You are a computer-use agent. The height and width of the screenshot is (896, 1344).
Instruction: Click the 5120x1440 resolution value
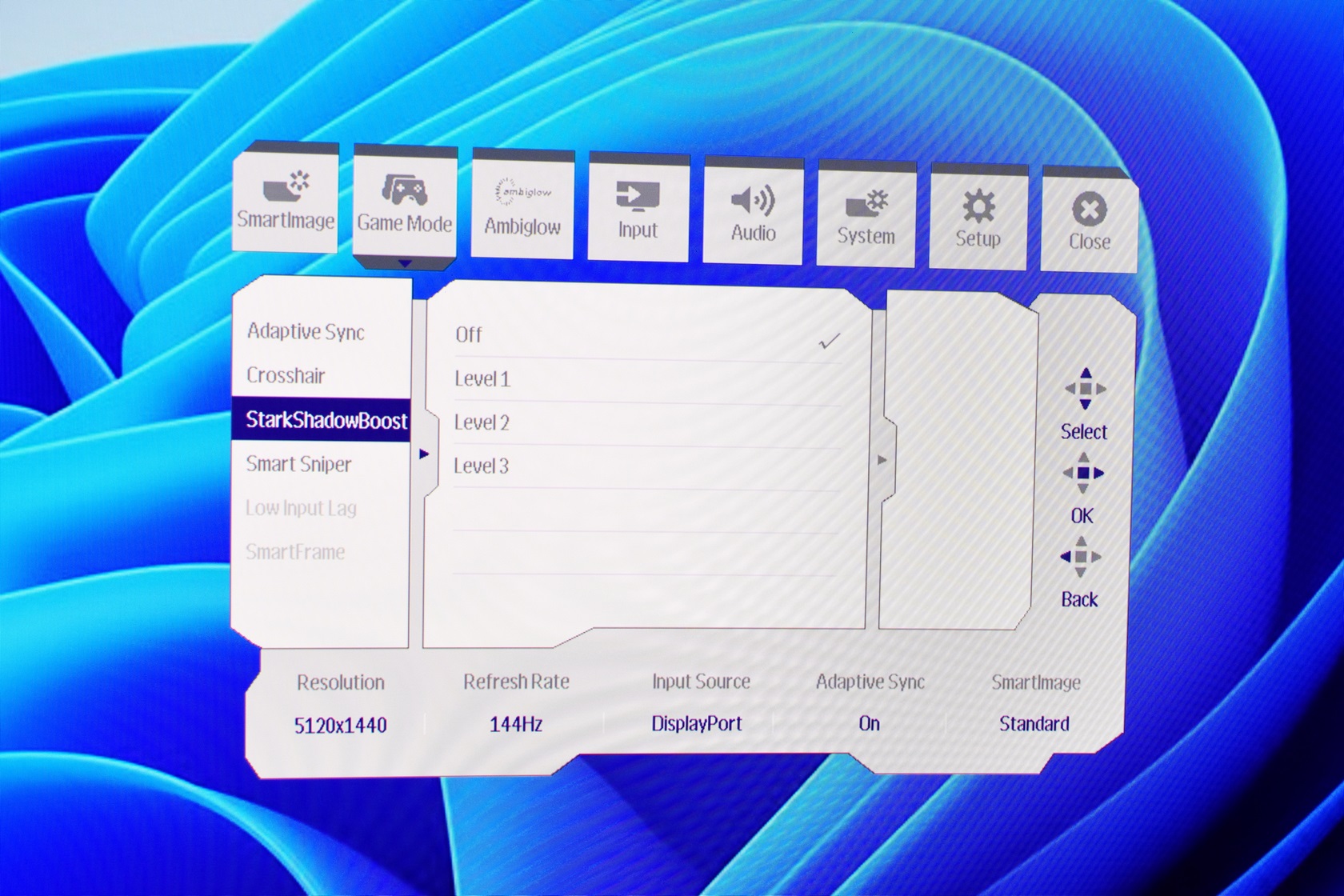coord(341,726)
